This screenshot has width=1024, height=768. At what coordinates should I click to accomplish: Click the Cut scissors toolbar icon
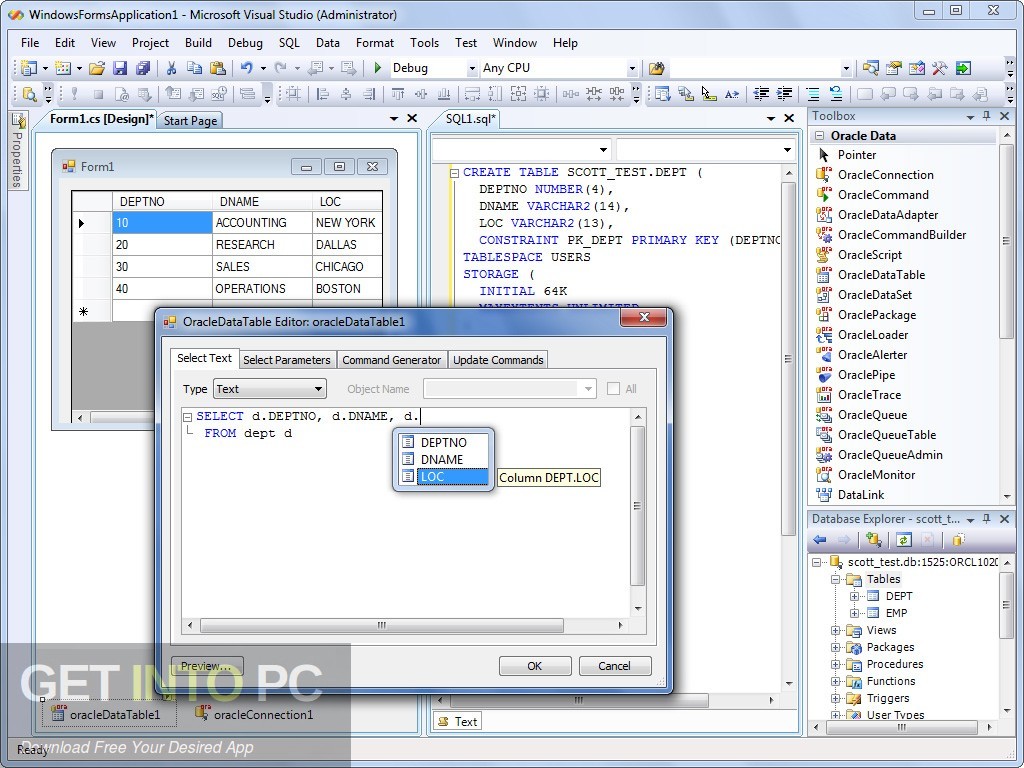point(171,68)
